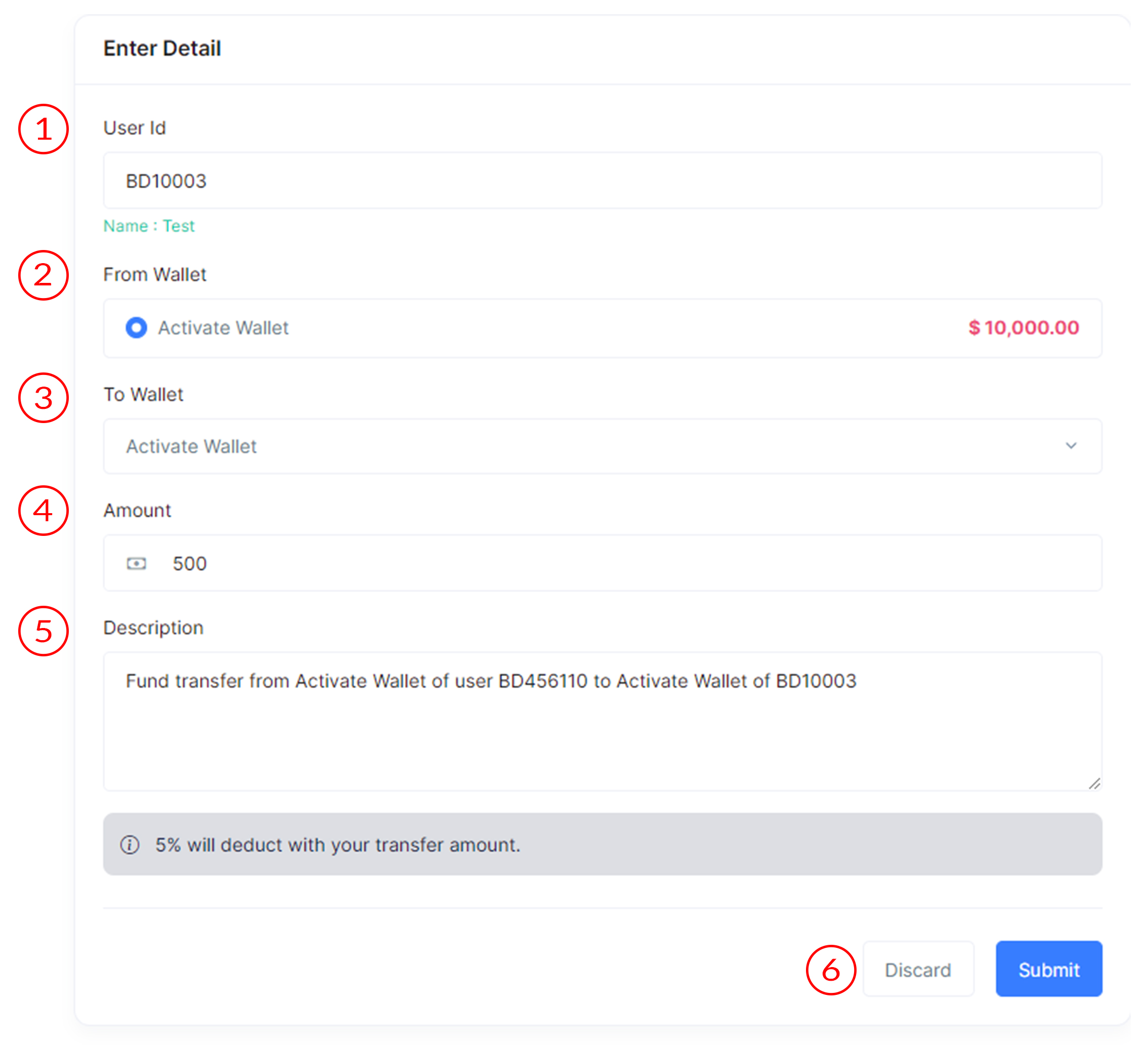Click red circled number 1 marker

coord(44,129)
